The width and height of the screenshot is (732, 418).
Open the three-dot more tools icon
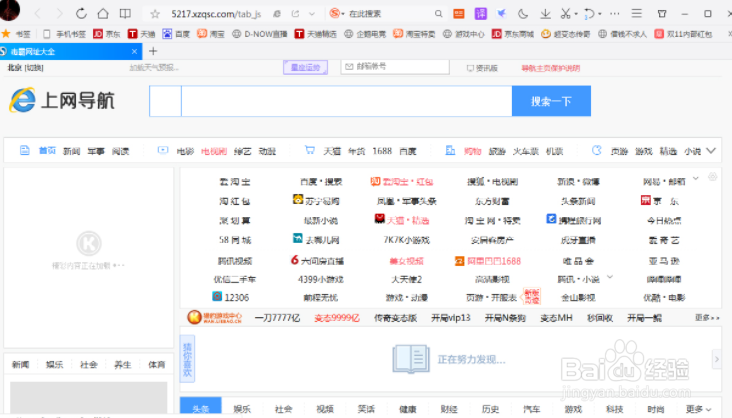pyautogui.click(x=615, y=14)
